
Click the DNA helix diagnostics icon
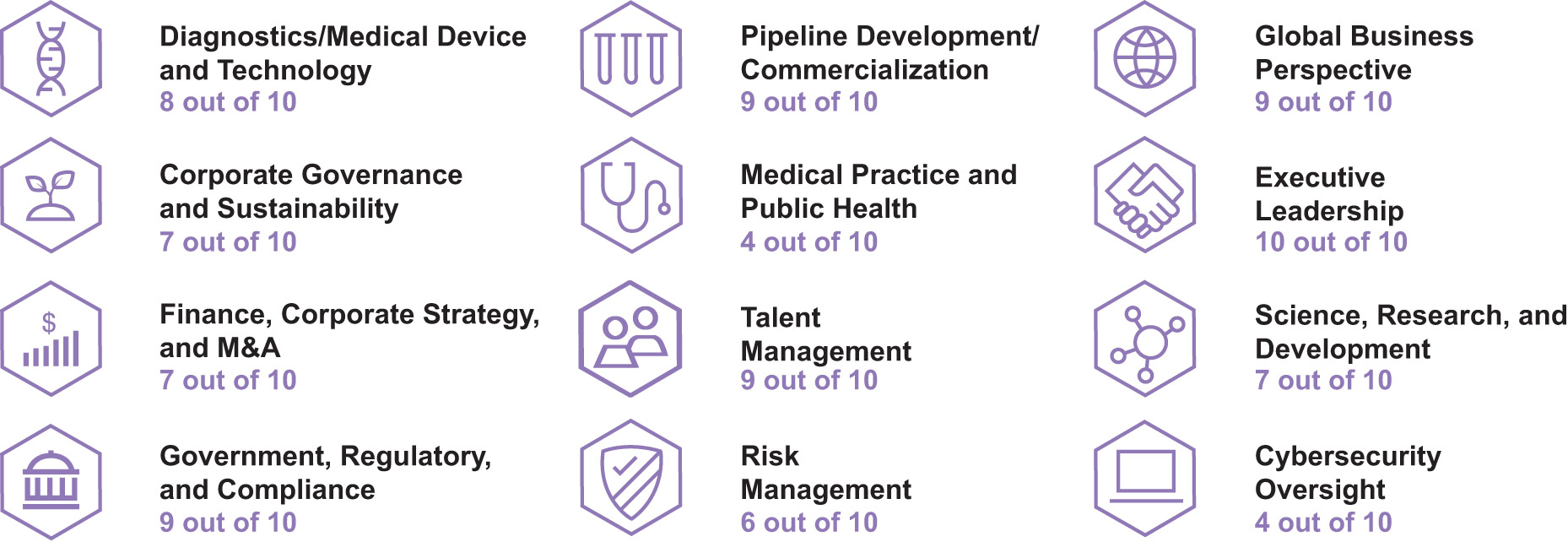[51, 59]
